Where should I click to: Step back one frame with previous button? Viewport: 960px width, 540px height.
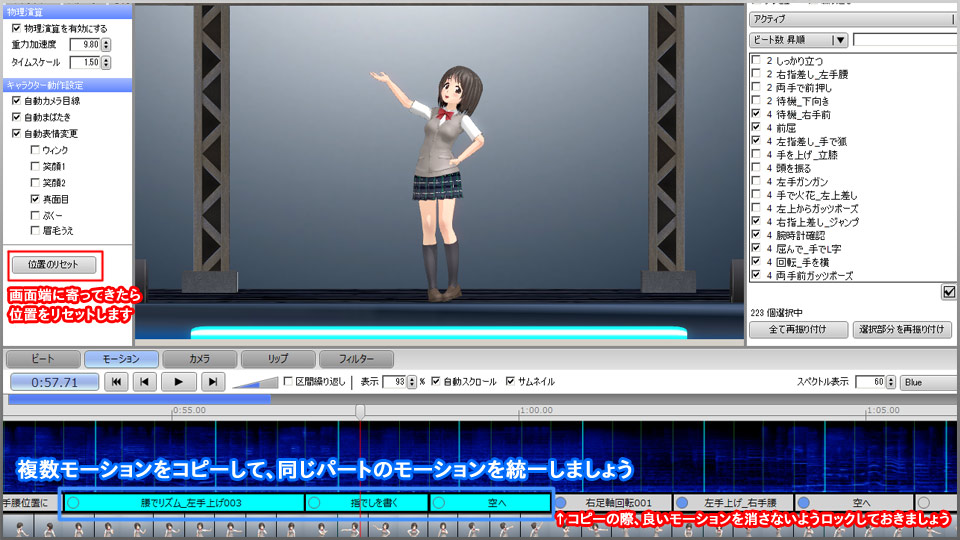pyautogui.click(x=146, y=381)
